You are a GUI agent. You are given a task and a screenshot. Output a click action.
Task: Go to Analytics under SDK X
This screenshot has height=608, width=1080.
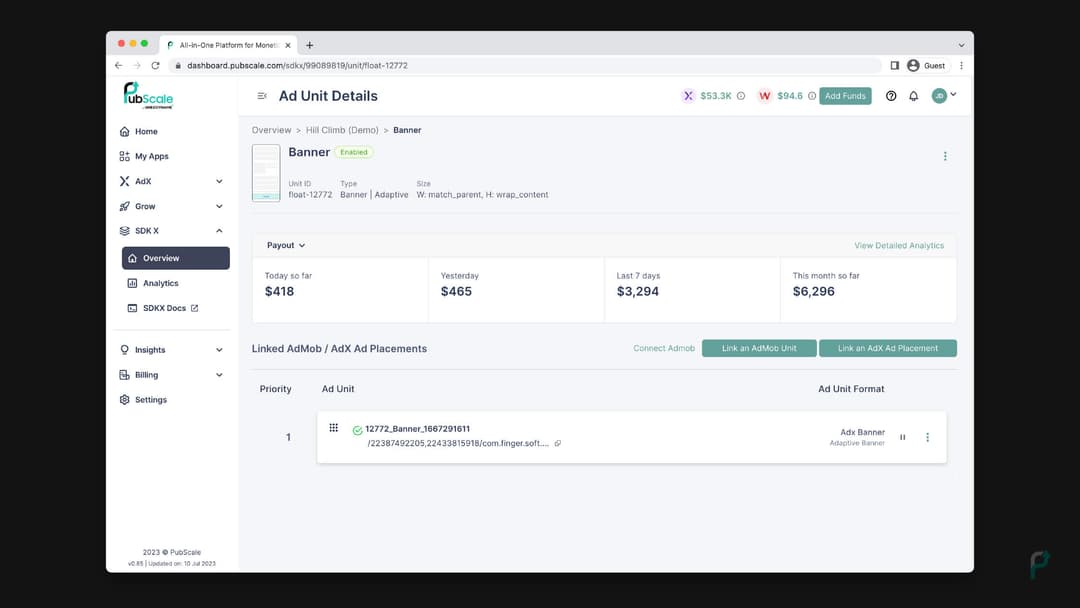point(160,283)
